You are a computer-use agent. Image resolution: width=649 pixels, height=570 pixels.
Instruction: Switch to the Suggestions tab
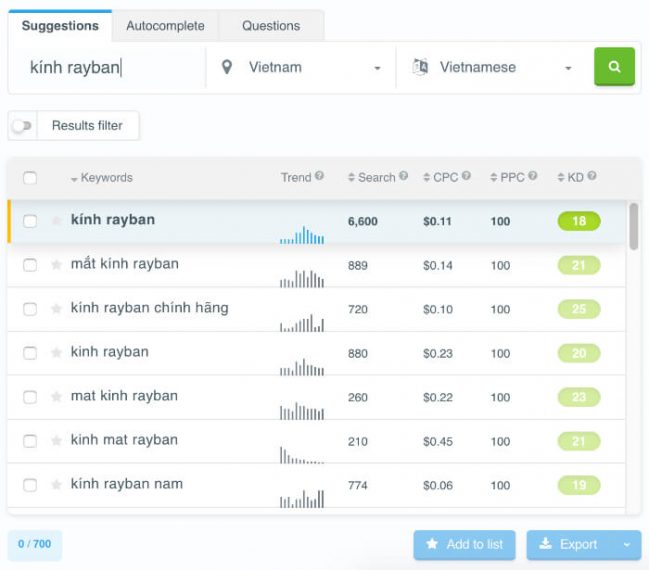click(60, 26)
